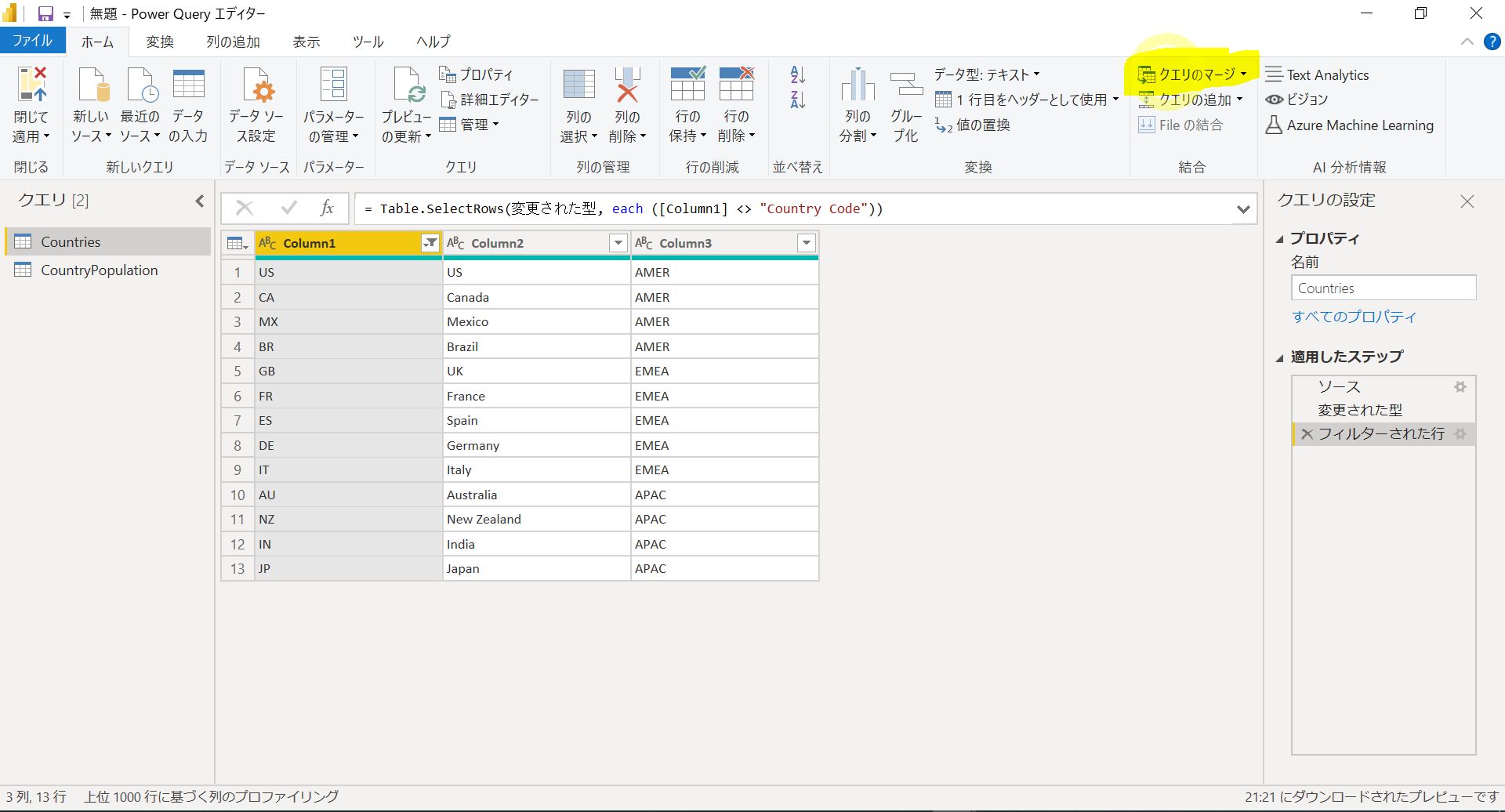Switch to the ツール tab
The width and height of the screenshot is (1505, 812).
point(368,42)
